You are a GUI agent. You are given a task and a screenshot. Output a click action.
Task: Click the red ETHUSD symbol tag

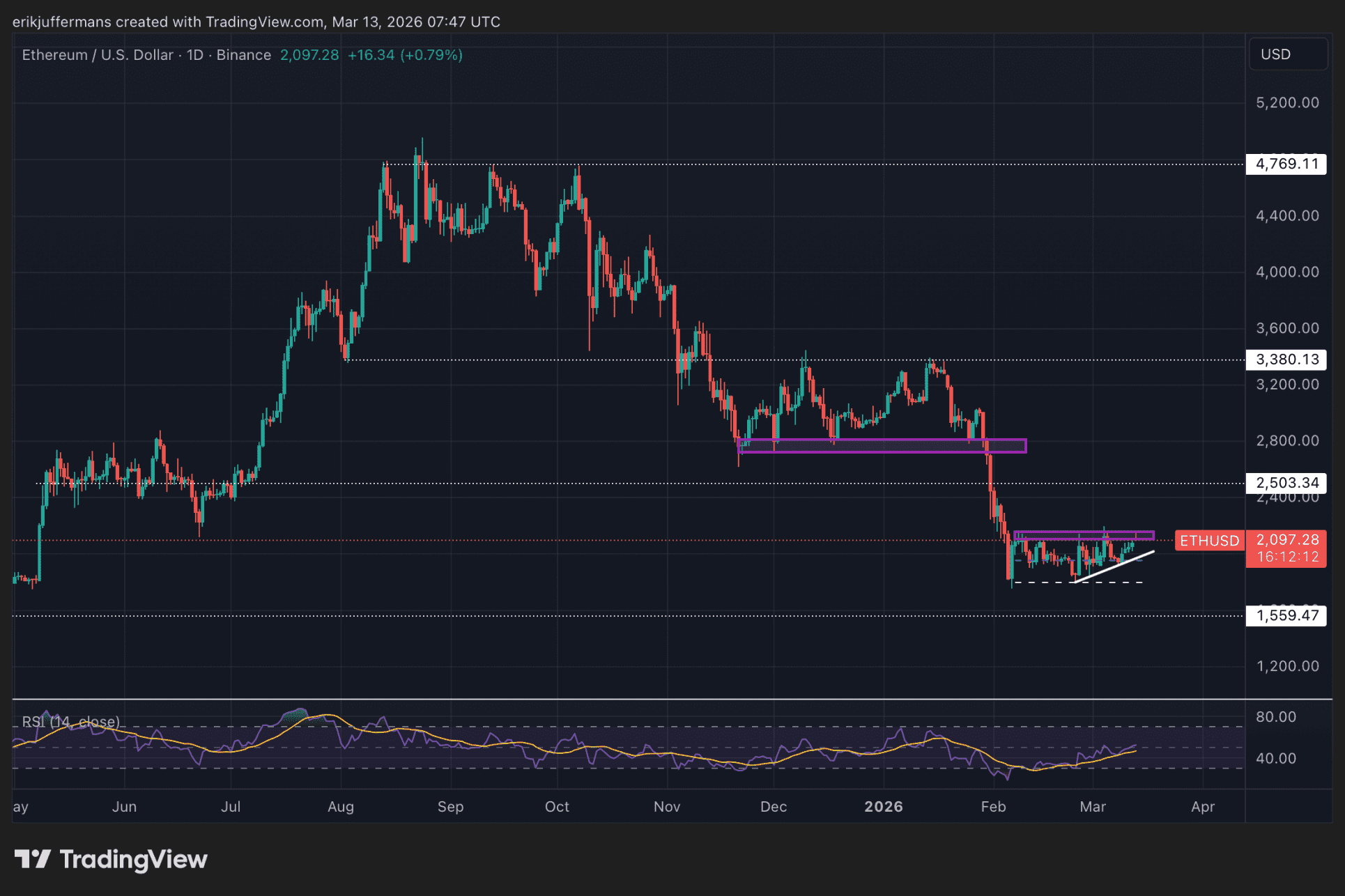pyautogui.click(x=1209, y=541)
